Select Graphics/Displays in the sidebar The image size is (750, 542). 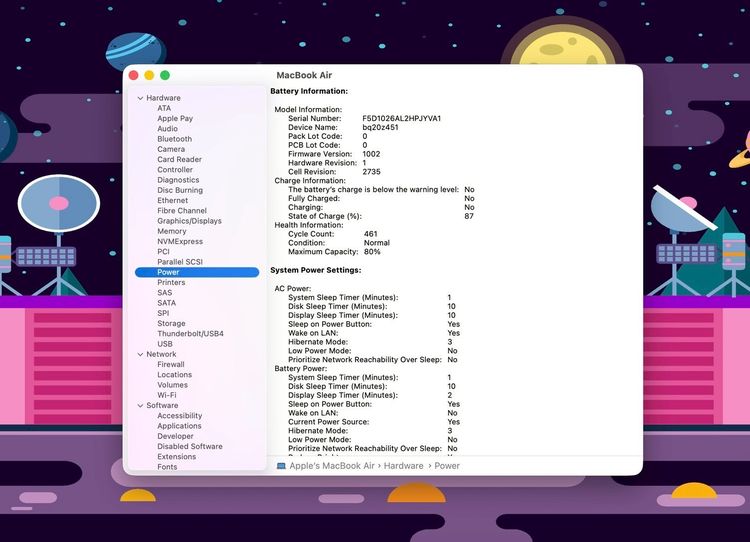pyautogui.click(x=189, y=221)
